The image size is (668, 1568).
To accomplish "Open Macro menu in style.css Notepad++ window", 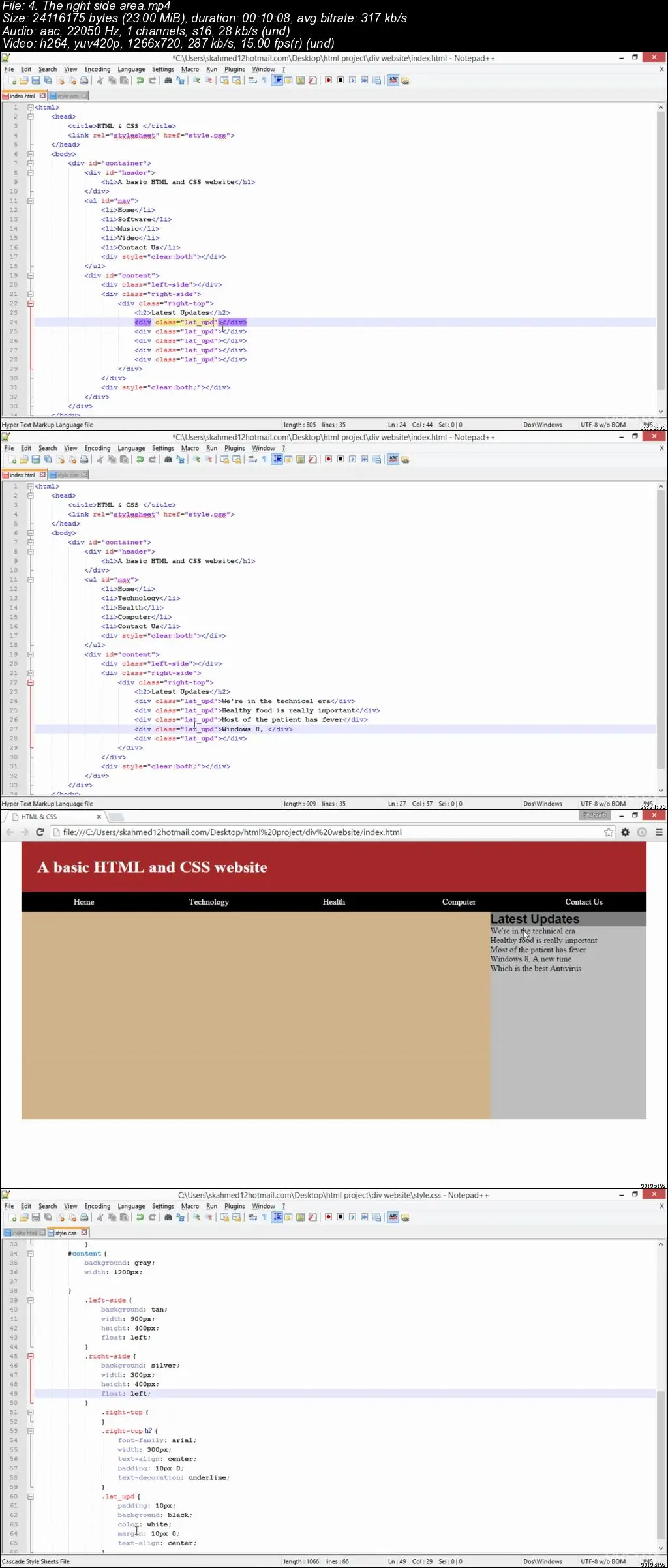I will (x=190, y=1207).
